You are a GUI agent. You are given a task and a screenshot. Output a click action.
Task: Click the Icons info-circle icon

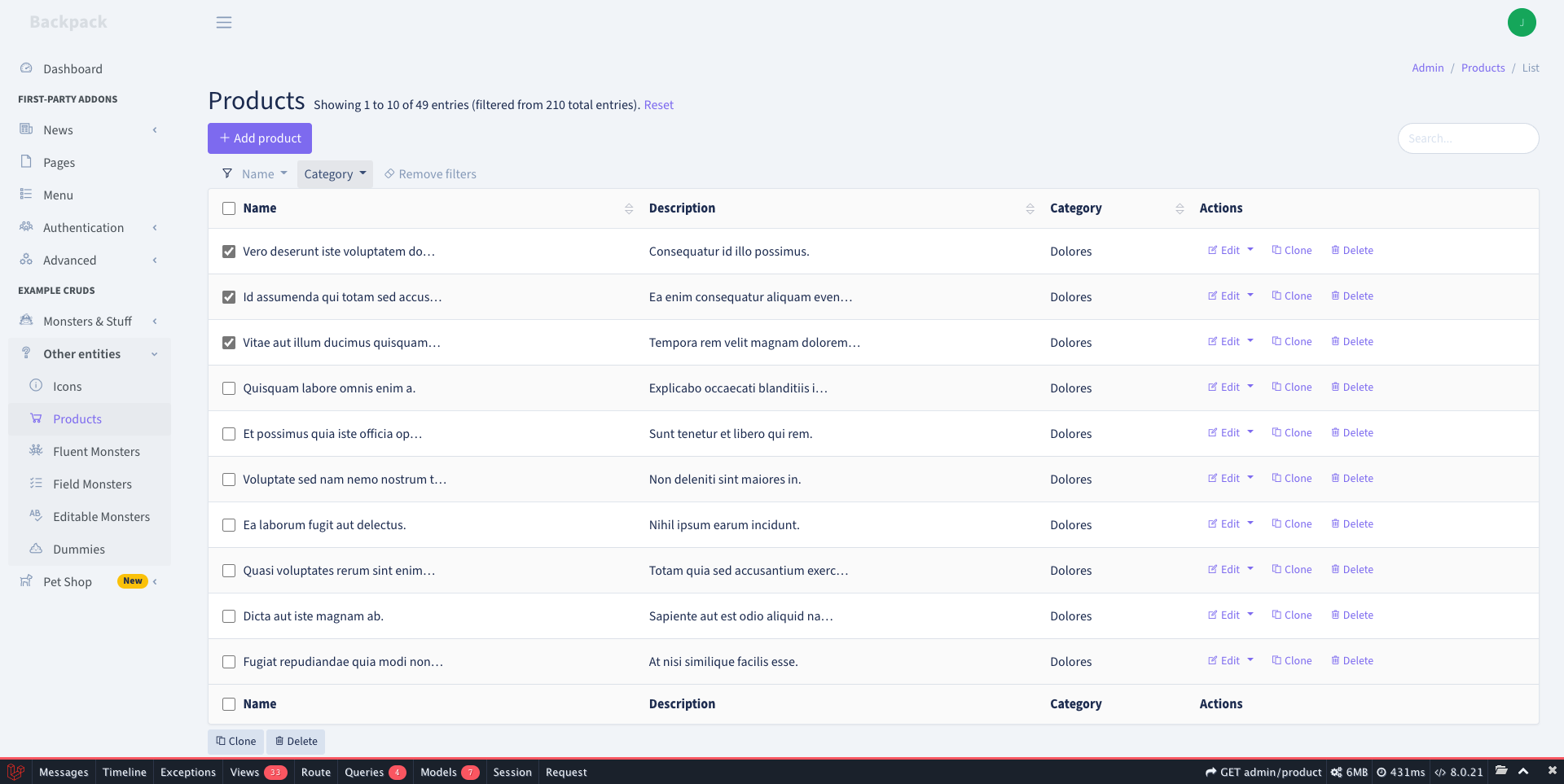[x=36, y=385]
